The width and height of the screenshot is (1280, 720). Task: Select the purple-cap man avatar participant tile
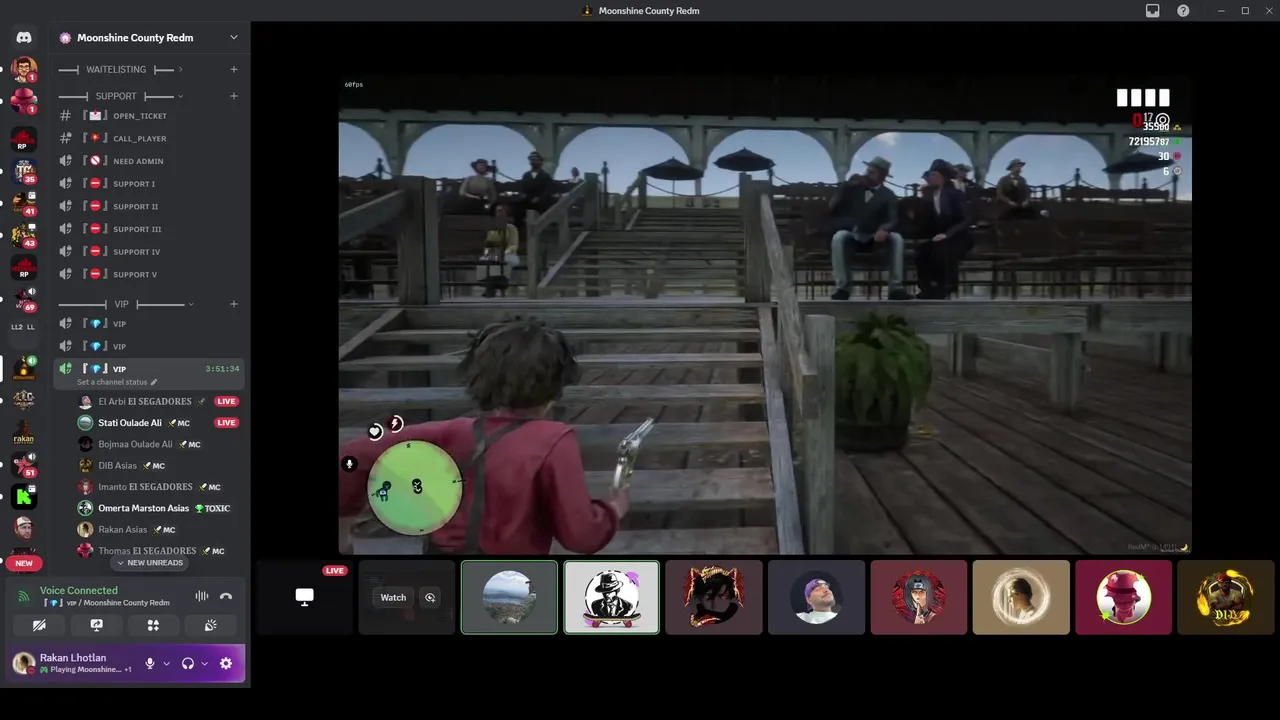pyautogui.click(x=816, y=597)
